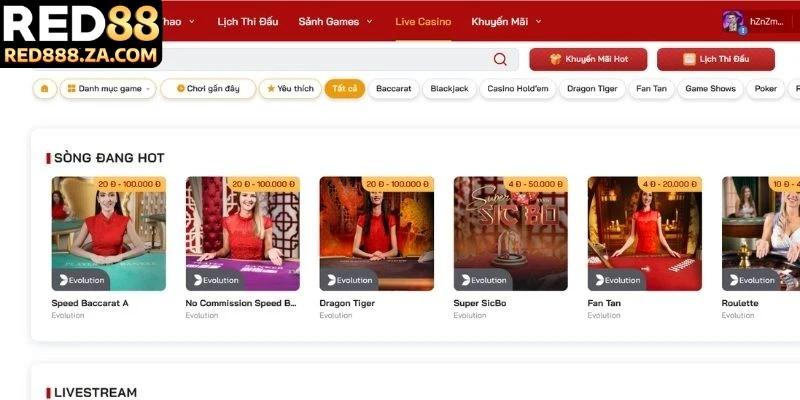
Task: Click the Speed Baccarat A title
Action: pos(90,303)
